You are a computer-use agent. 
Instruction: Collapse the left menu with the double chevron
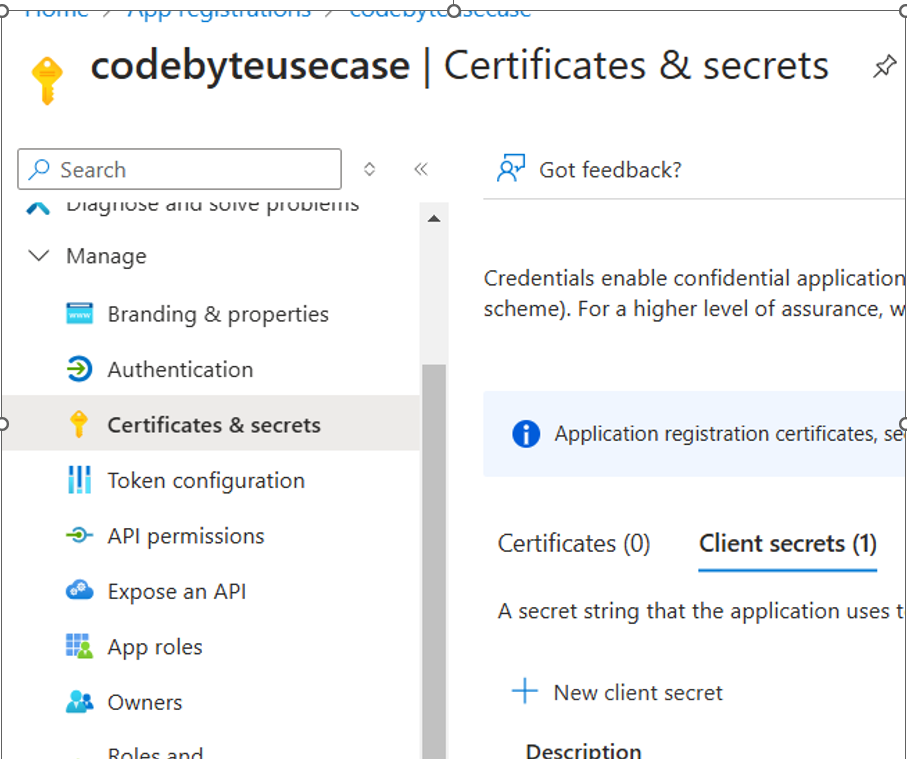coord(420,168)
